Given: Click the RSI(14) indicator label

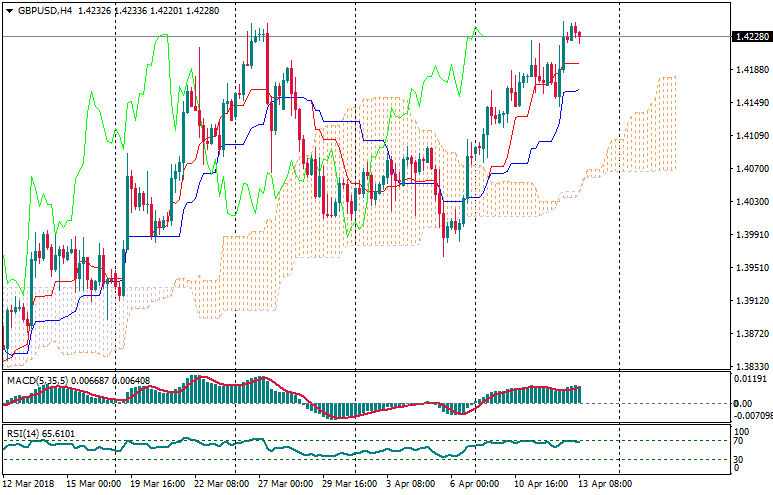Looking at the screenshot, I should (24, 434).
